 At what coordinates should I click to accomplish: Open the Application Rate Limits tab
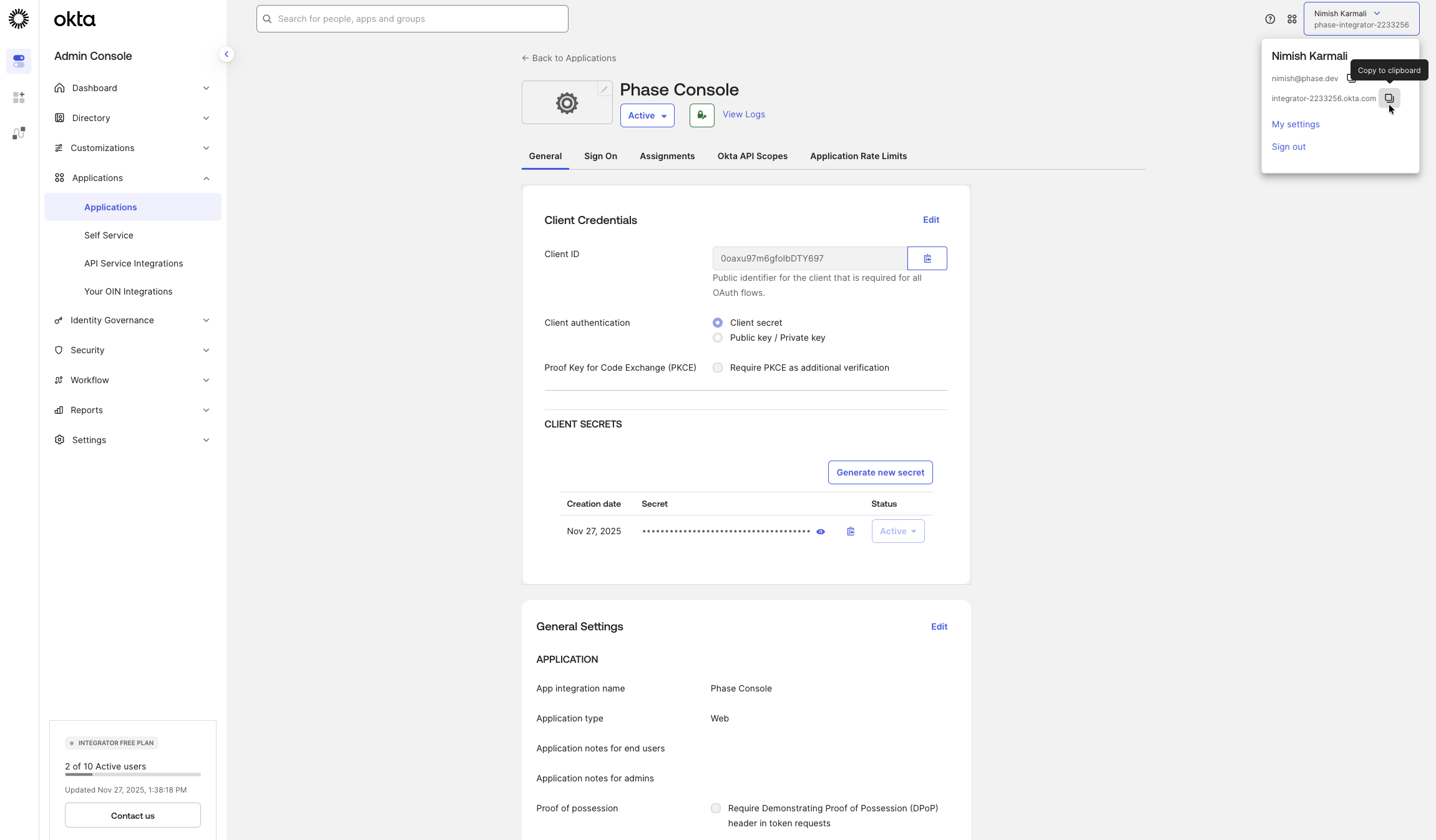pyautogui.click(x=859, y=156)
